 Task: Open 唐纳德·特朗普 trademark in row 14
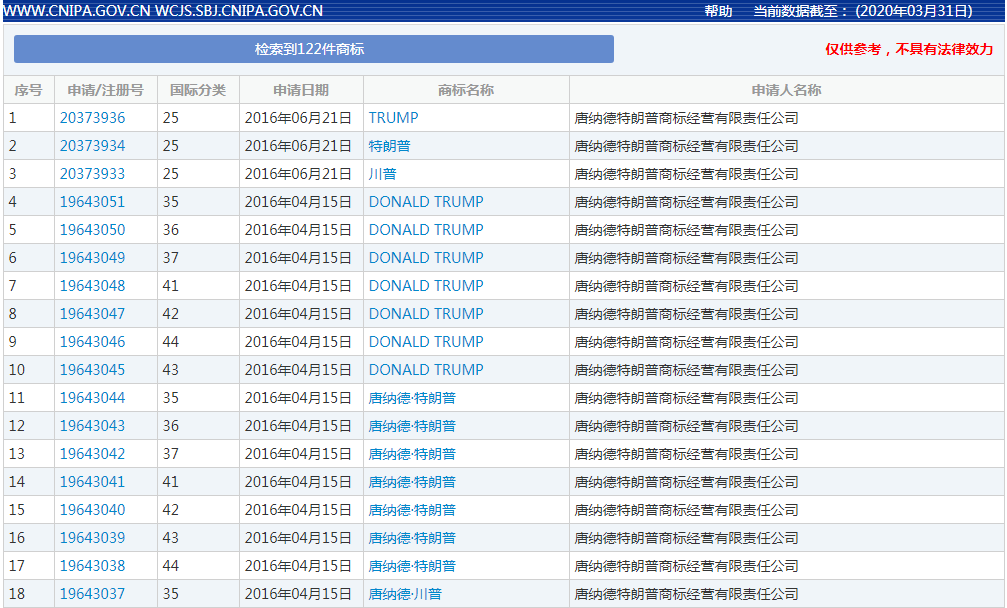412,482
